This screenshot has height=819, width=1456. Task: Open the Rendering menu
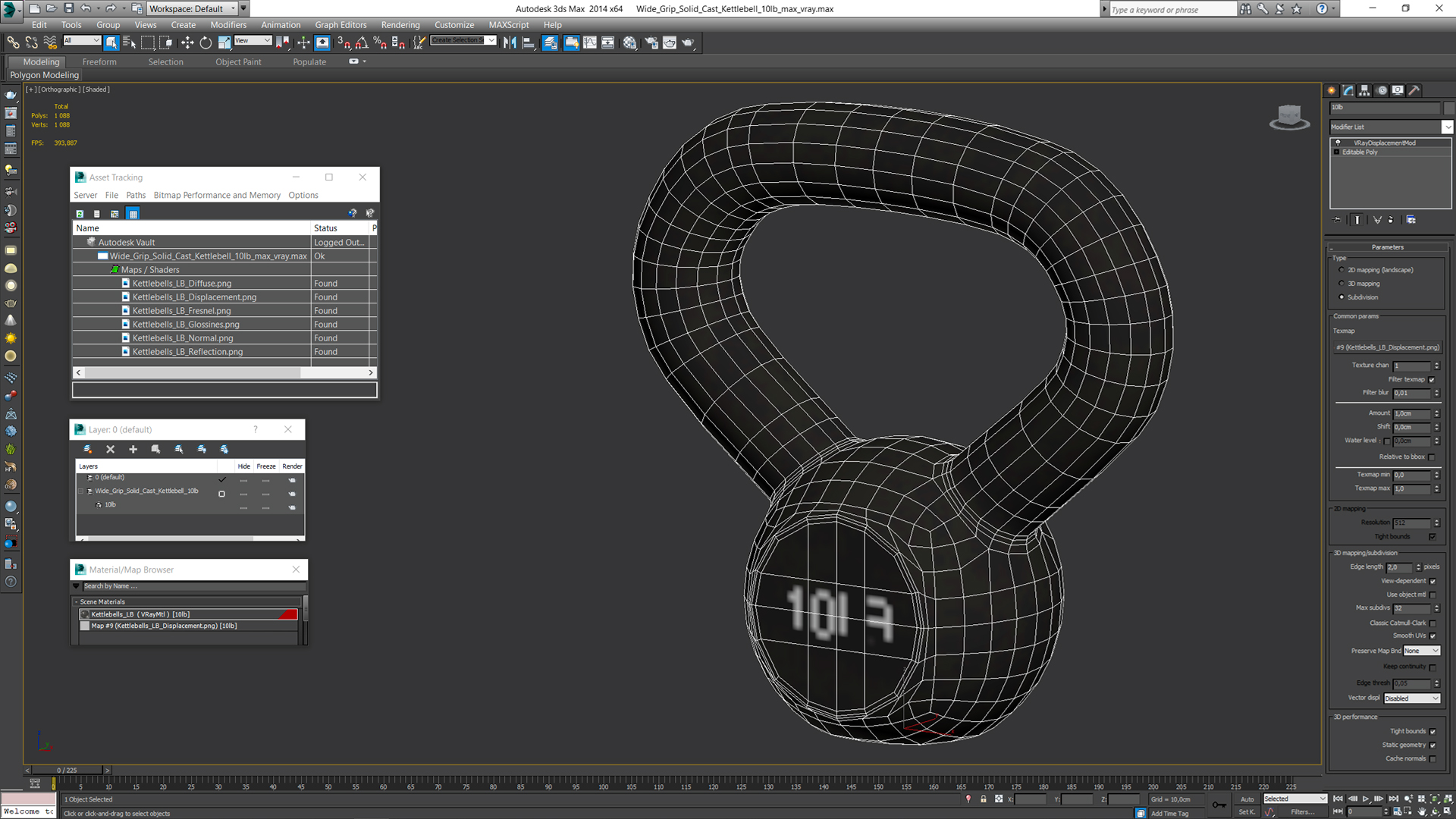click(x=400, y=25)
